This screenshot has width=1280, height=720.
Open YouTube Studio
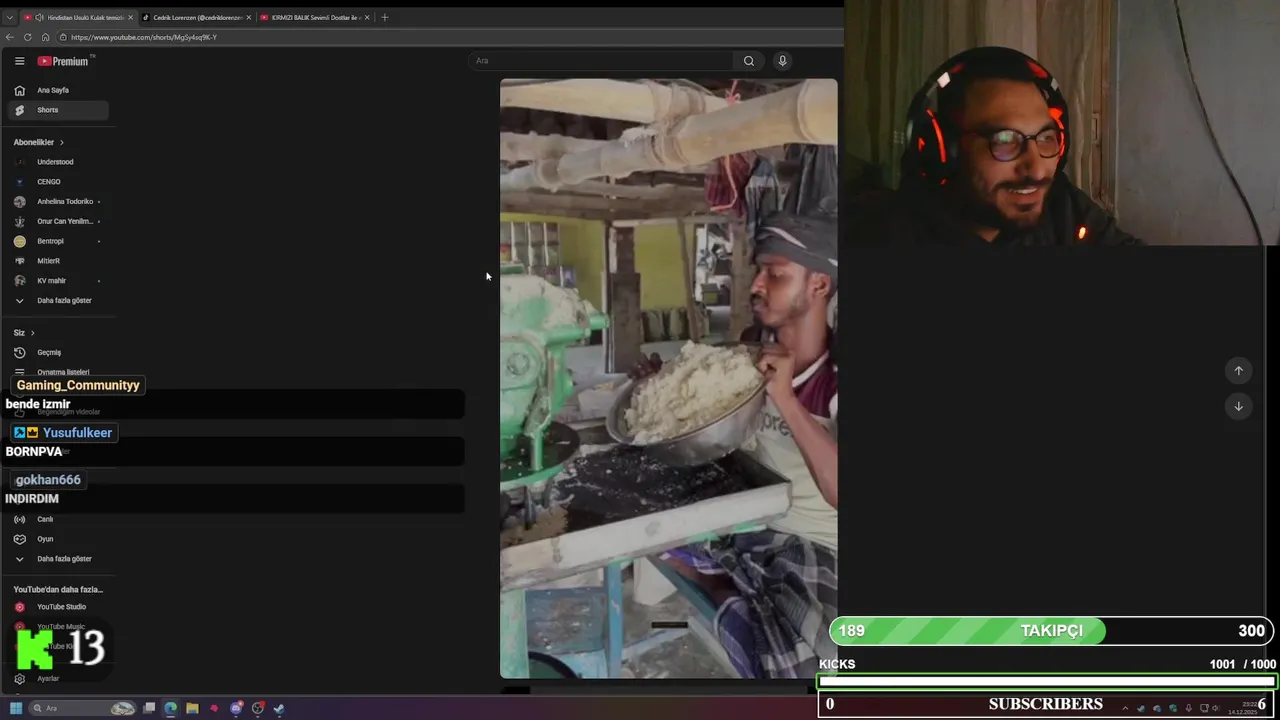(58, 607)
